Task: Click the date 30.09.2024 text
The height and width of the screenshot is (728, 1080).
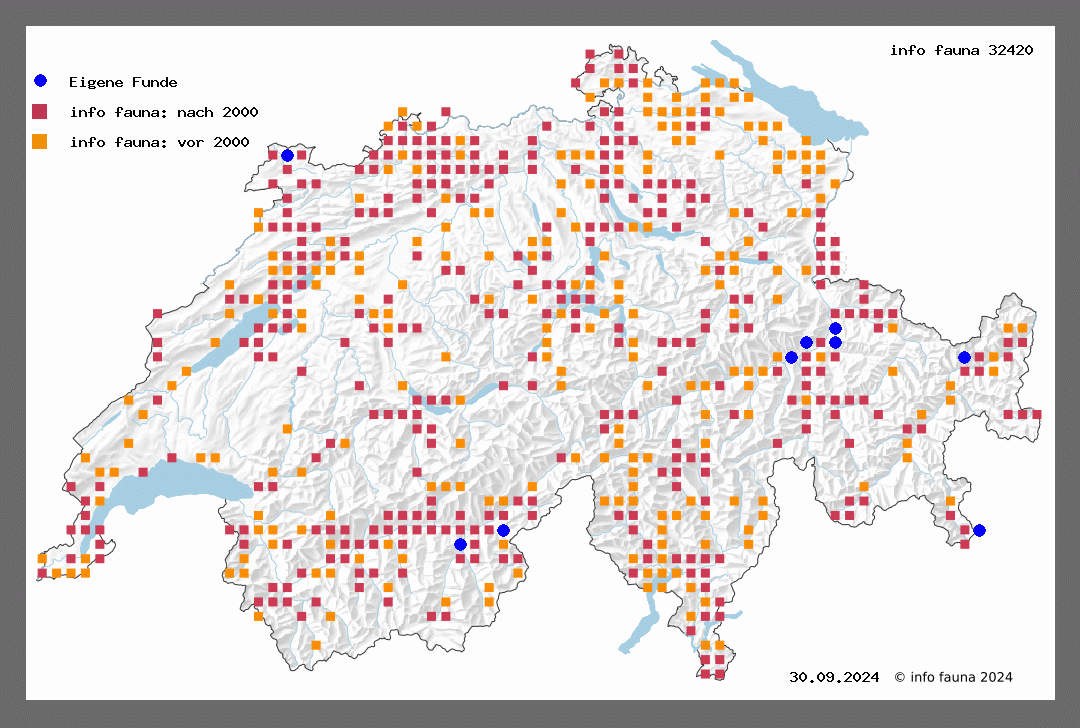Action: [834, 677]
